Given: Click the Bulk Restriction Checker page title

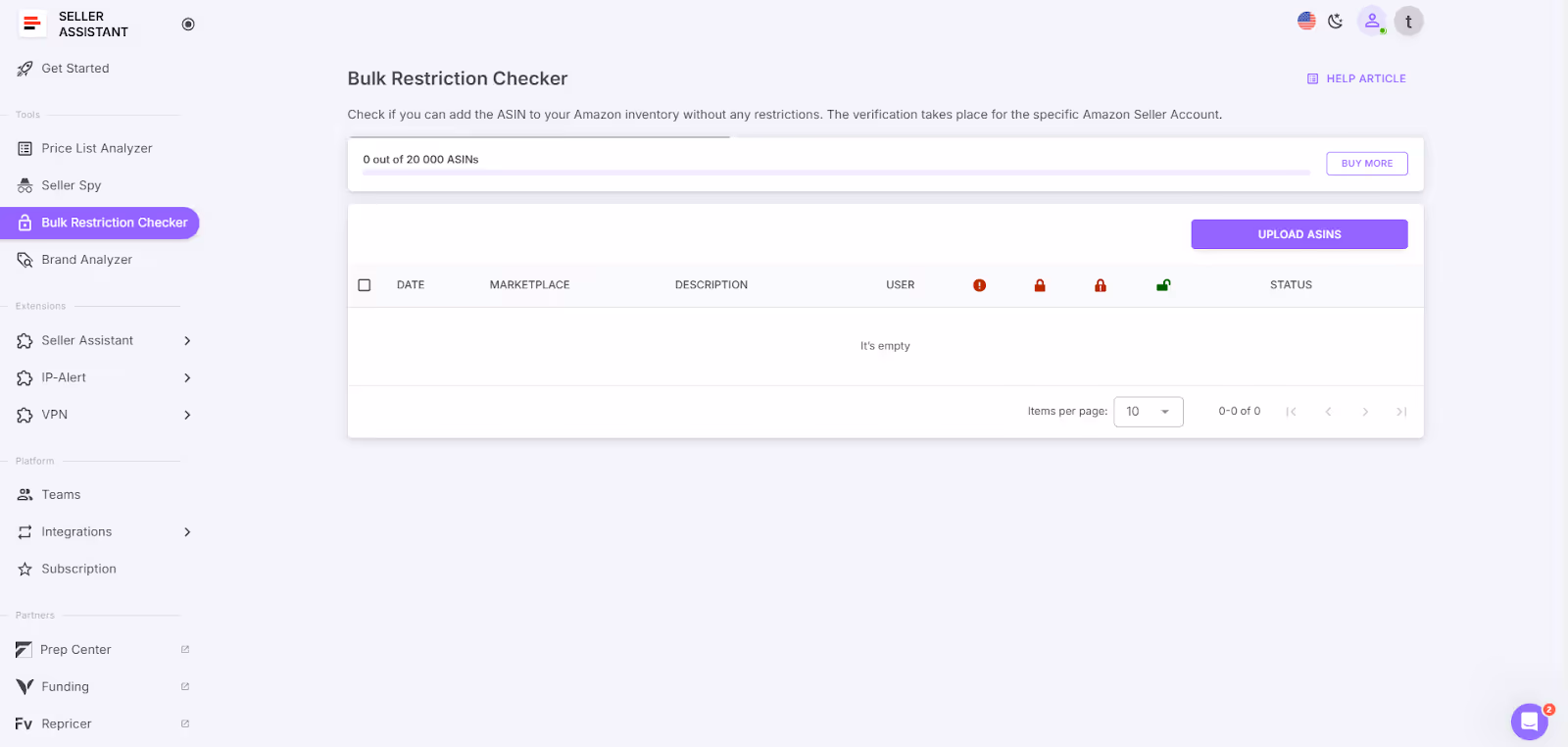Looking at the screenshot, I should click(458, 78).
